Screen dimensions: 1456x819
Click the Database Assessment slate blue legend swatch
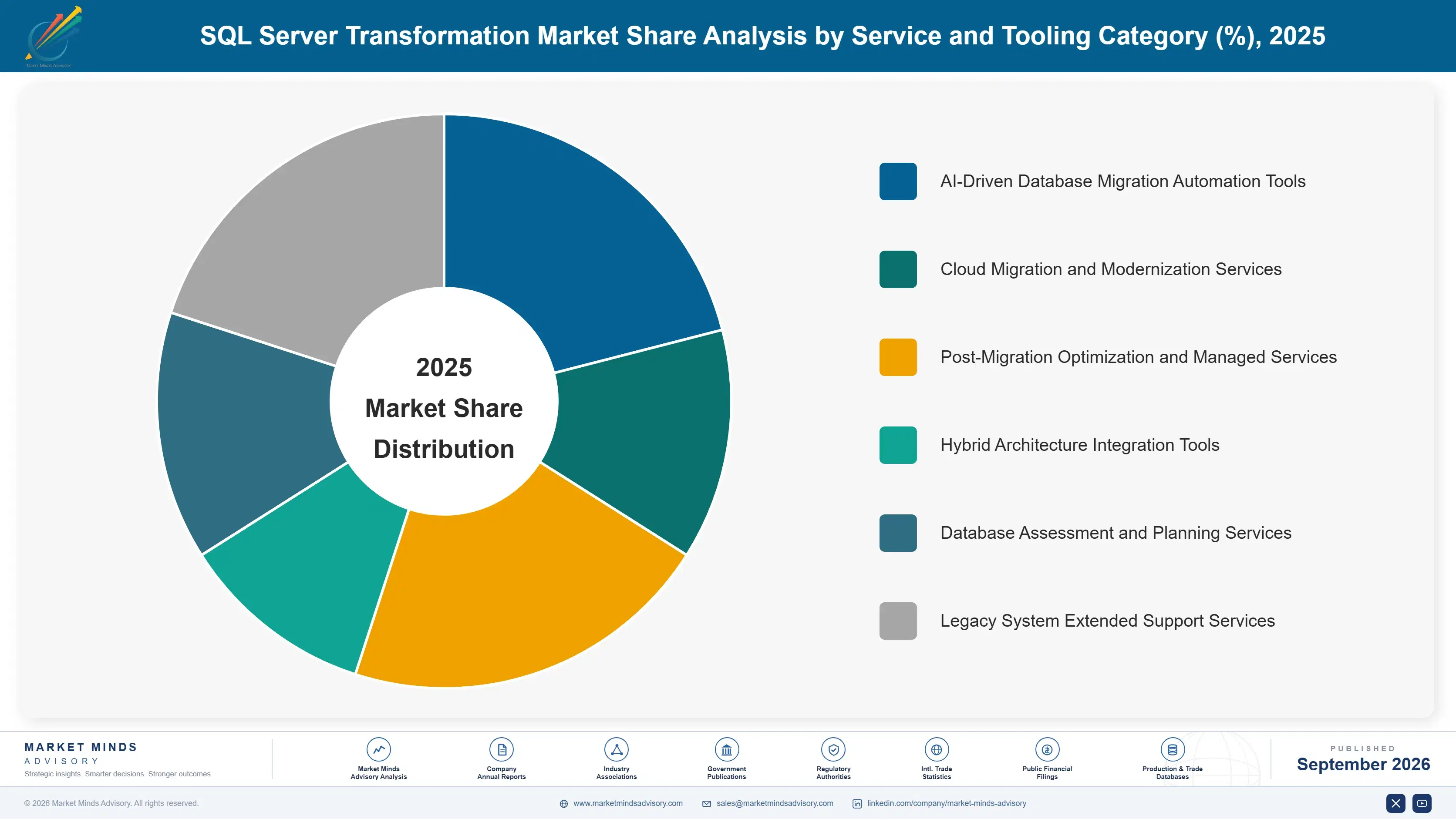click(898, 533)
